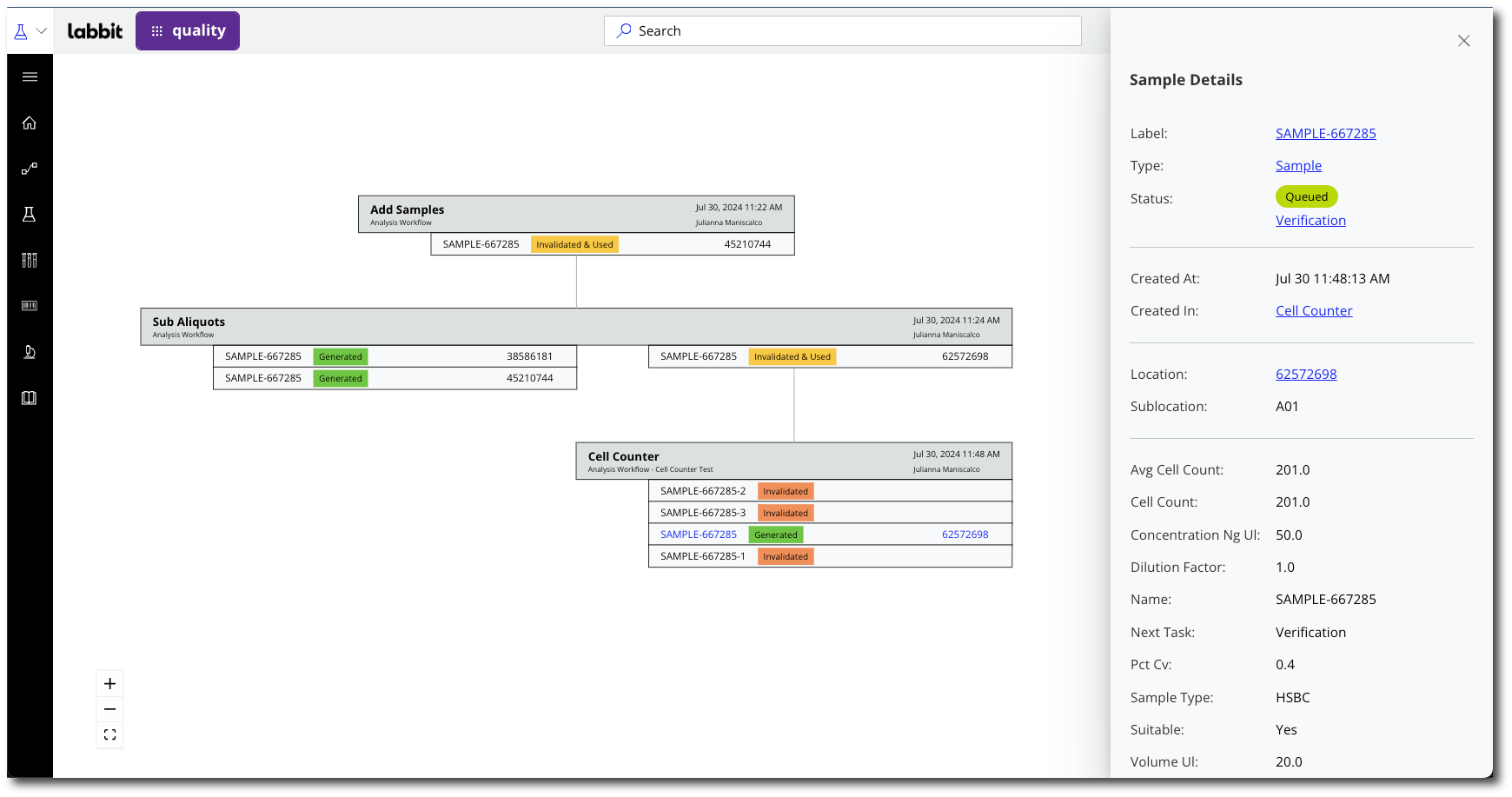
Task: Click Invalidated & Used badge in Sub Aliquots
Action: click(x=792, y=357)
